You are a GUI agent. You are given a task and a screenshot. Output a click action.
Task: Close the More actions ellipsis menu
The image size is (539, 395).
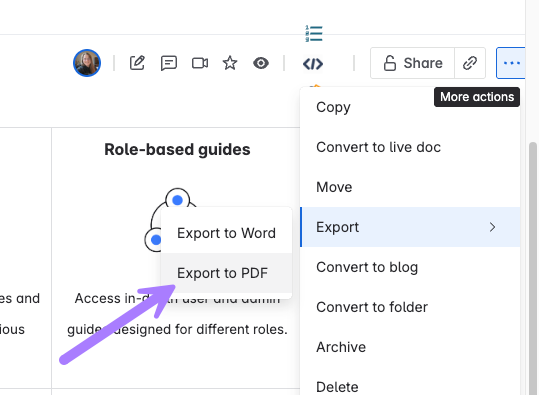click(511, 63)
